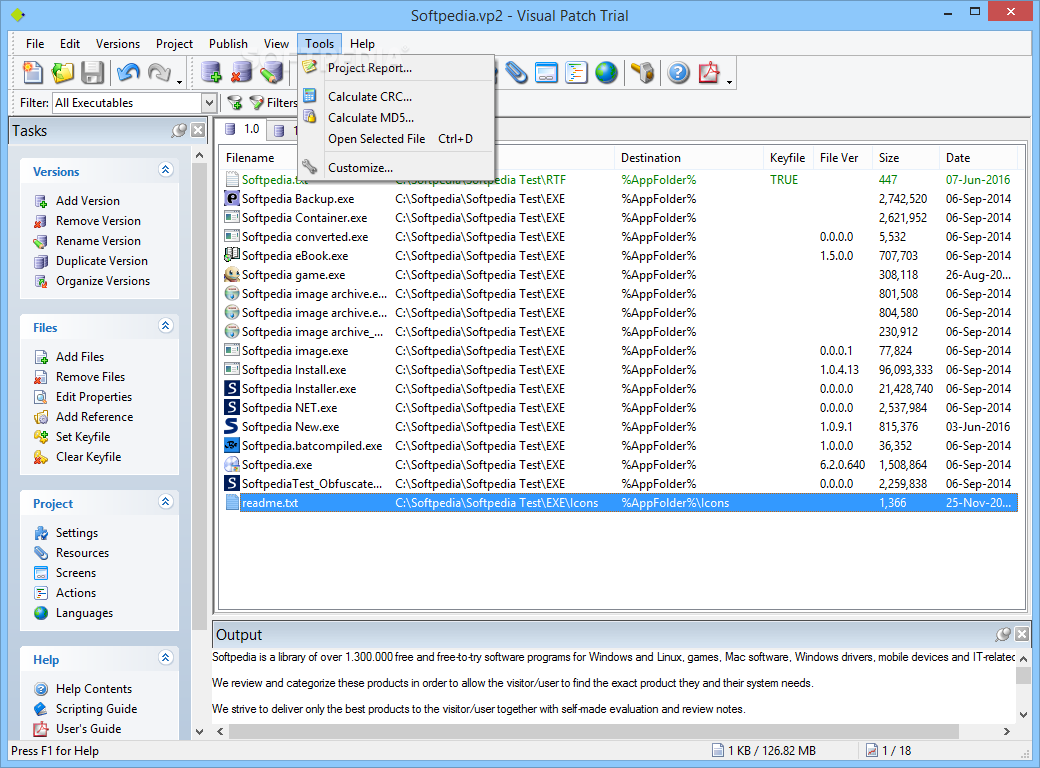The width and height of the screenshot is (1040, 768).
Task: Pin the Output pane
Action: [x=1003, y=635]
